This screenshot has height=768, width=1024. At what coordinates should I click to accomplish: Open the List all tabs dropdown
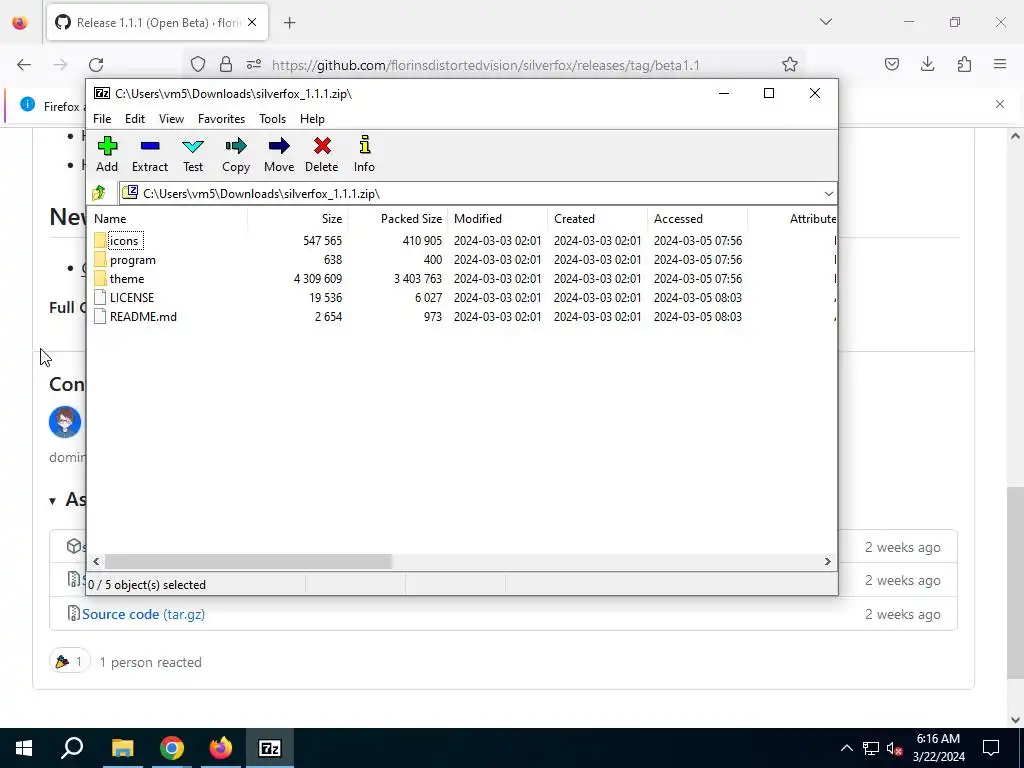(x=825, y=22)
